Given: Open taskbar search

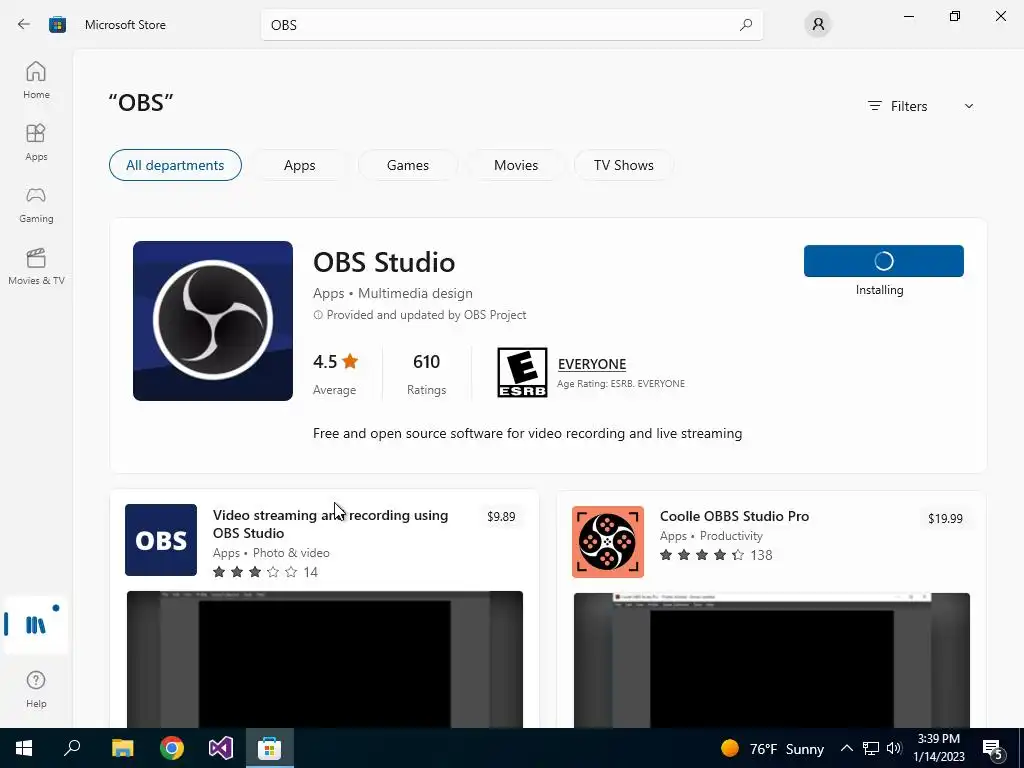Looking at the screenshot, I should pyautogui.click(x=72, y=748).
